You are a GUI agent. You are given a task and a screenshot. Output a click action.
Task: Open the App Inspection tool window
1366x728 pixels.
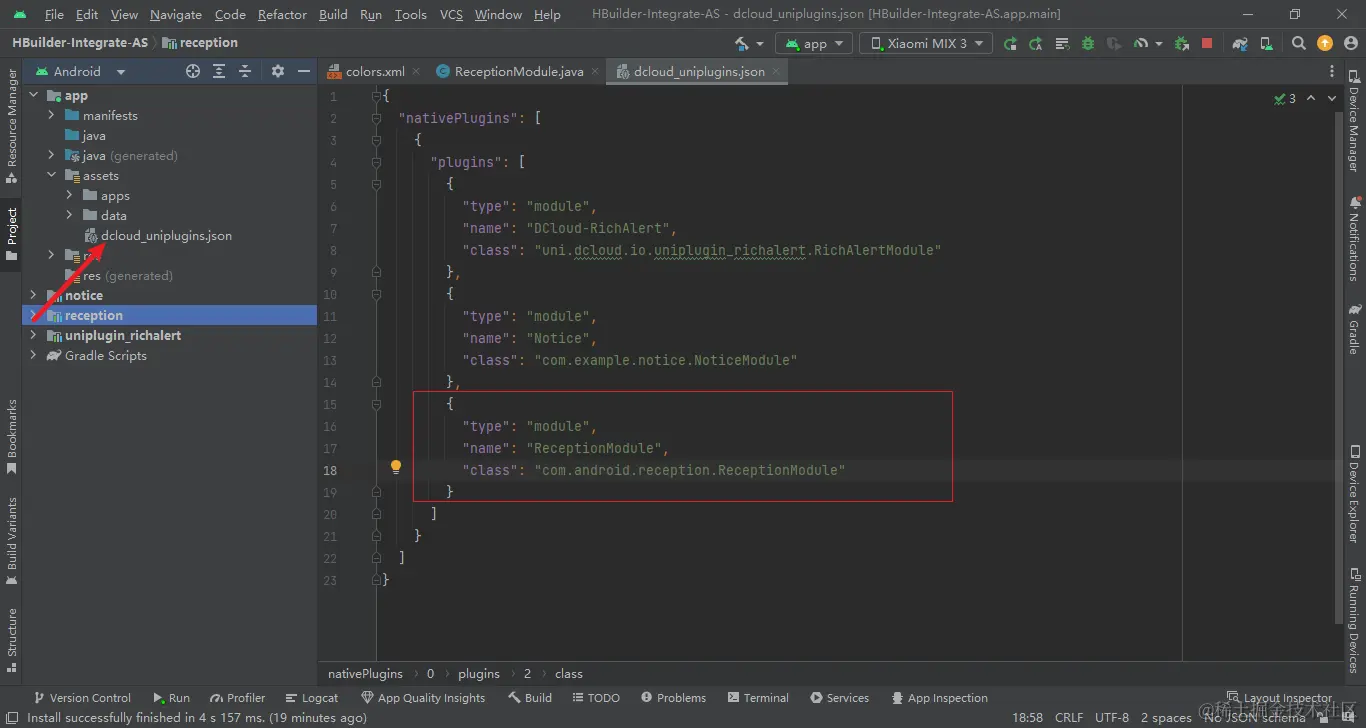tap(939, 698)
